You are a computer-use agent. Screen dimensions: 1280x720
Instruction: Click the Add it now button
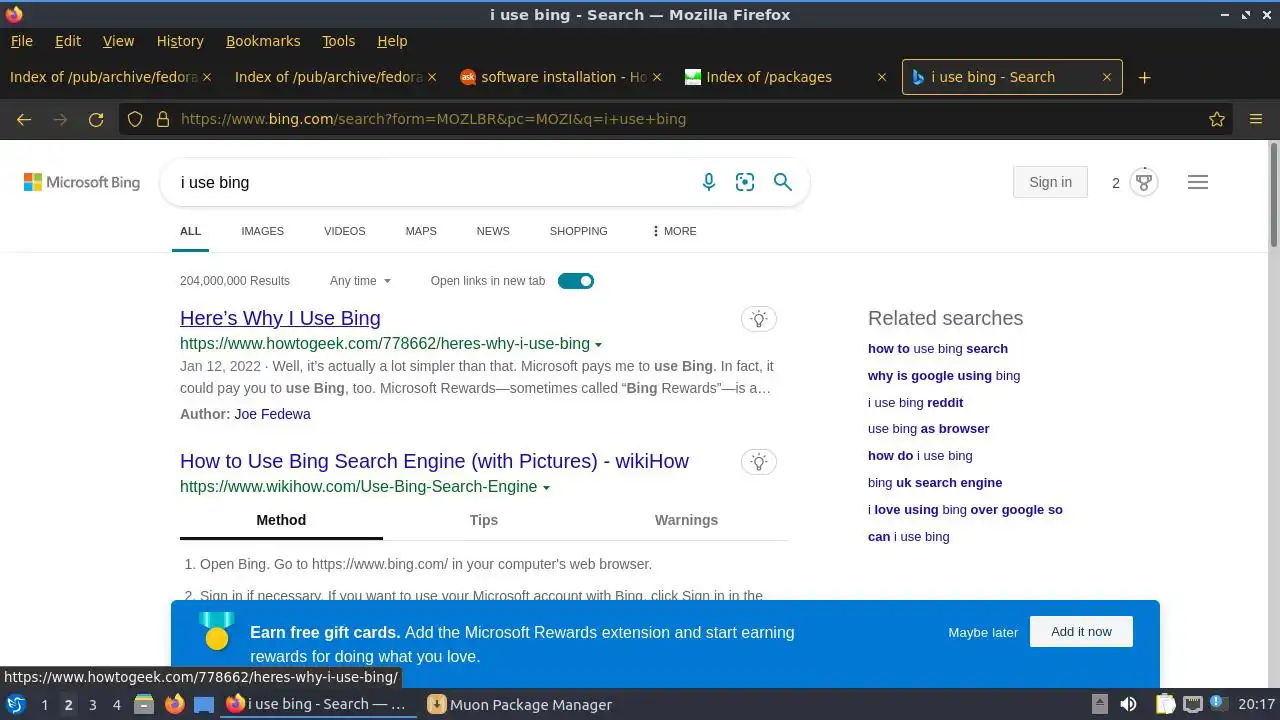click(x=1081, y=632)
